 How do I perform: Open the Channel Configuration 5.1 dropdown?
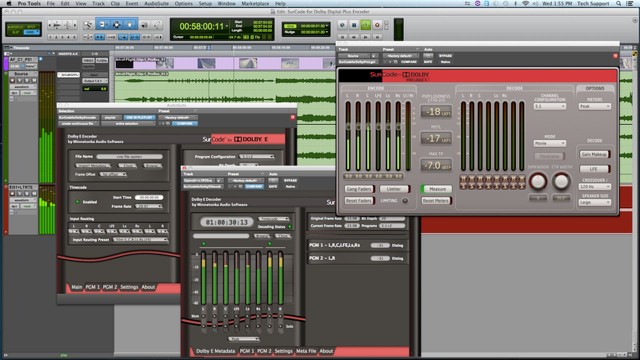pyautogui.click(x=550, y=106)
